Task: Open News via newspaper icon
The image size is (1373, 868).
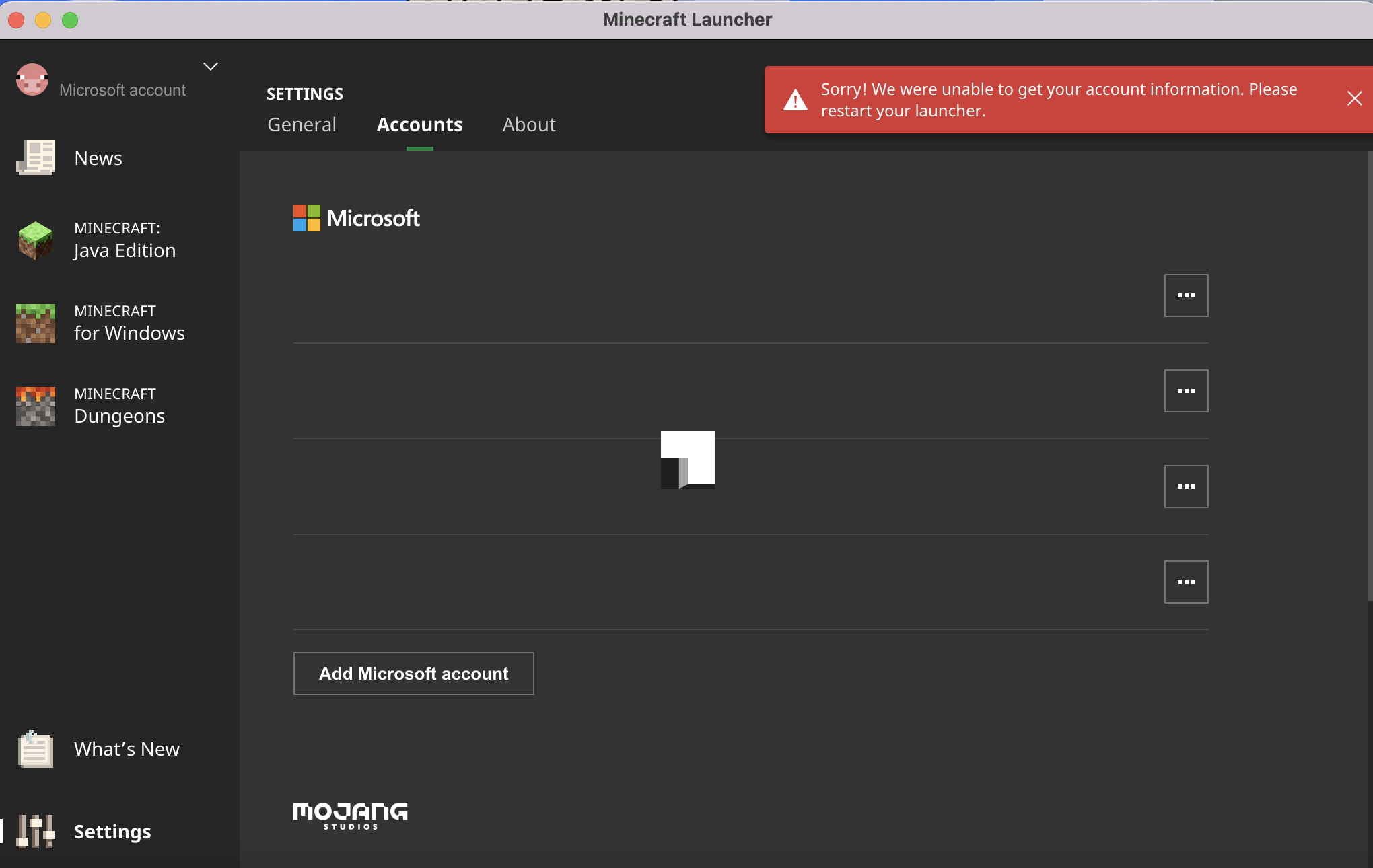Action: click(36, 158)
